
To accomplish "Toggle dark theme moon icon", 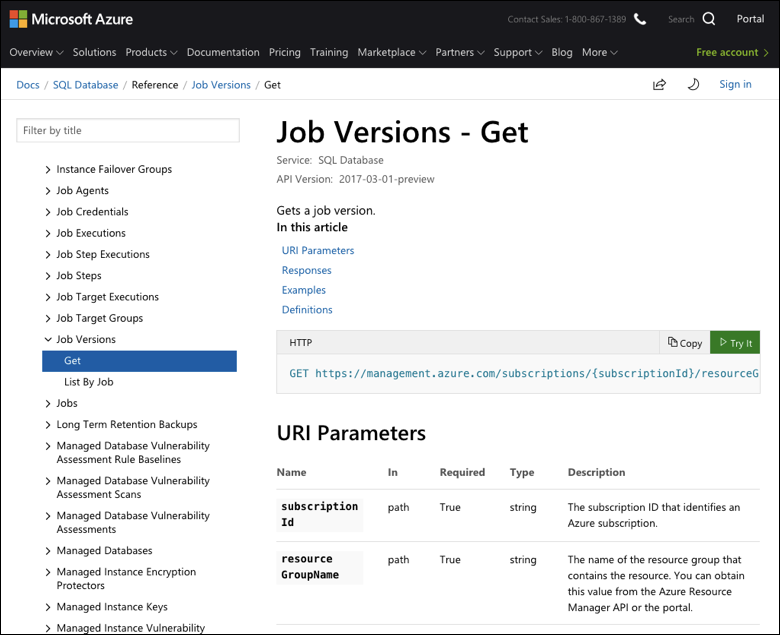I will [x=693, y=85].
